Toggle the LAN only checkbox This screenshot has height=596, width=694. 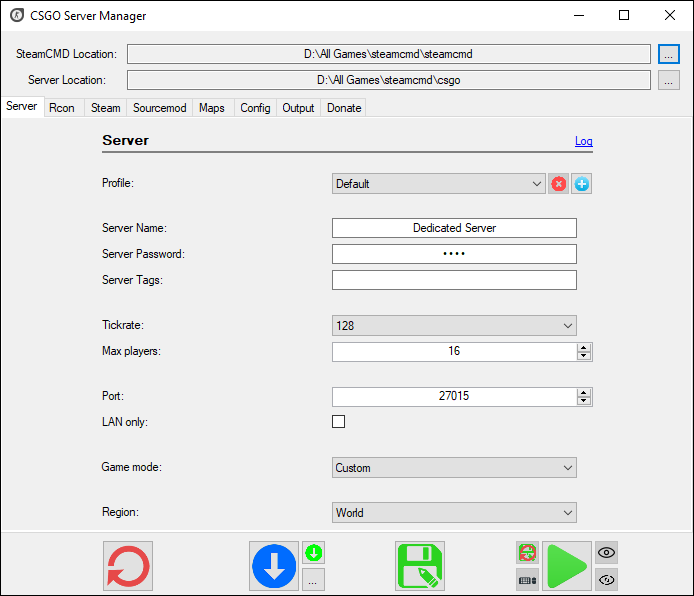(x=339, y=421)
